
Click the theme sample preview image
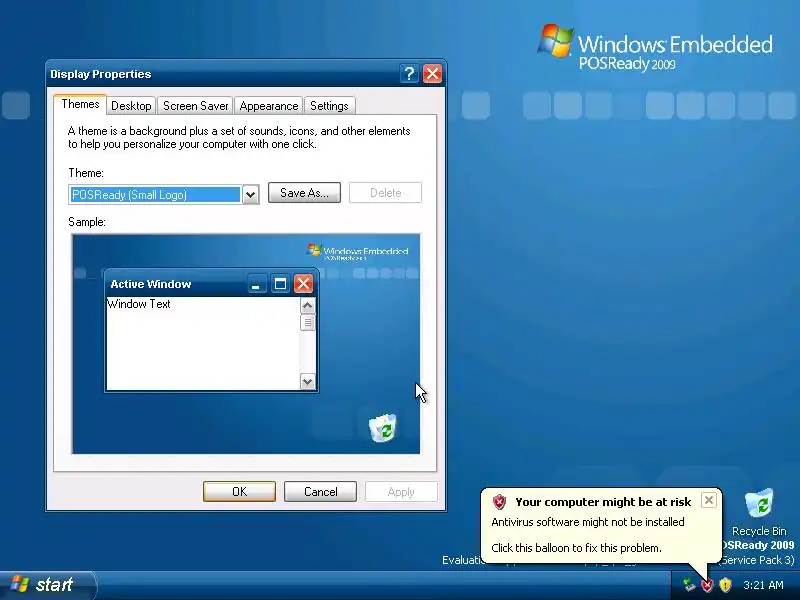246,344
